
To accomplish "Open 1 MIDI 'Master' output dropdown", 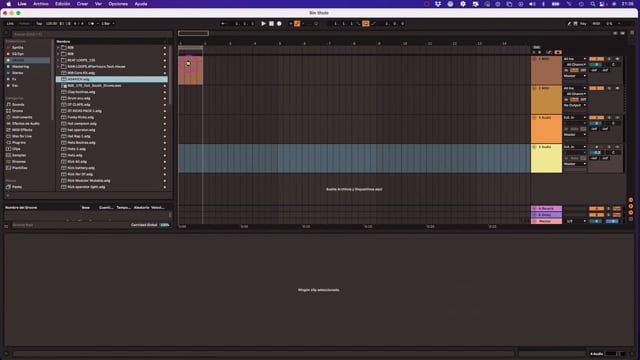I will (x=575, y=76).
